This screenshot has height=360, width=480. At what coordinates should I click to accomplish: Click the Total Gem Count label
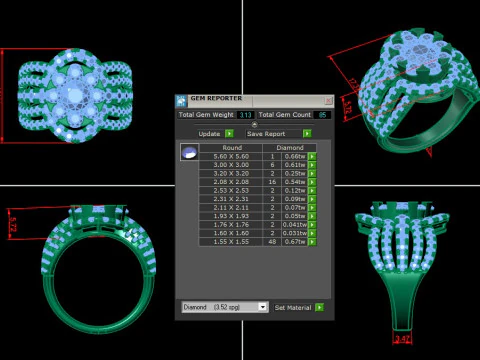pyautogui.click(x=284, y=115)
